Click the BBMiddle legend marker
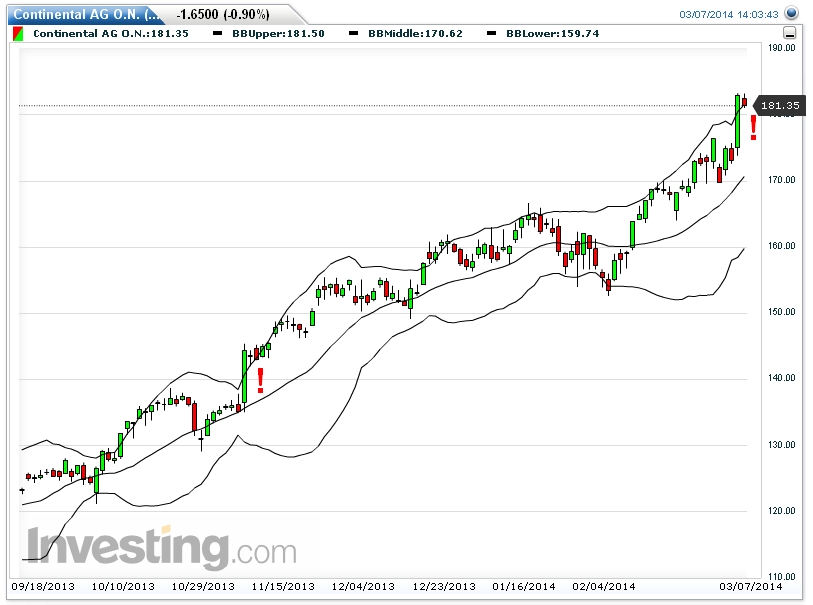The width and height of the screenshot is (813, 605). point(354,34)
